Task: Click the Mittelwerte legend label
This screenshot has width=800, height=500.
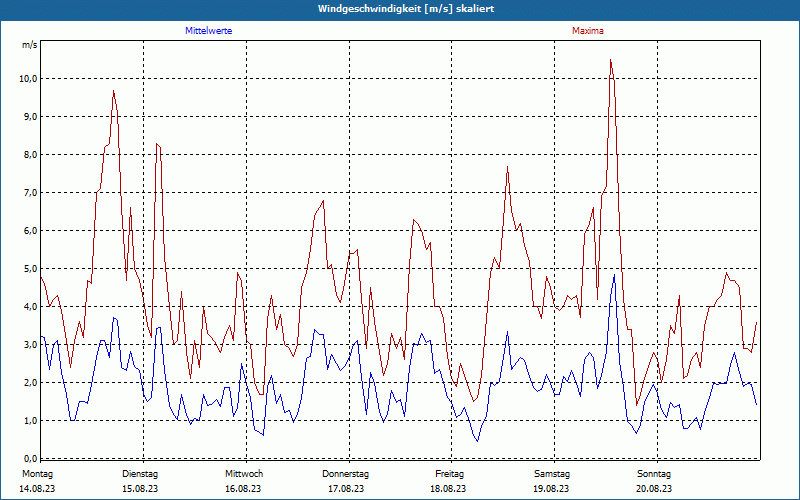Action: click(208, 31)
